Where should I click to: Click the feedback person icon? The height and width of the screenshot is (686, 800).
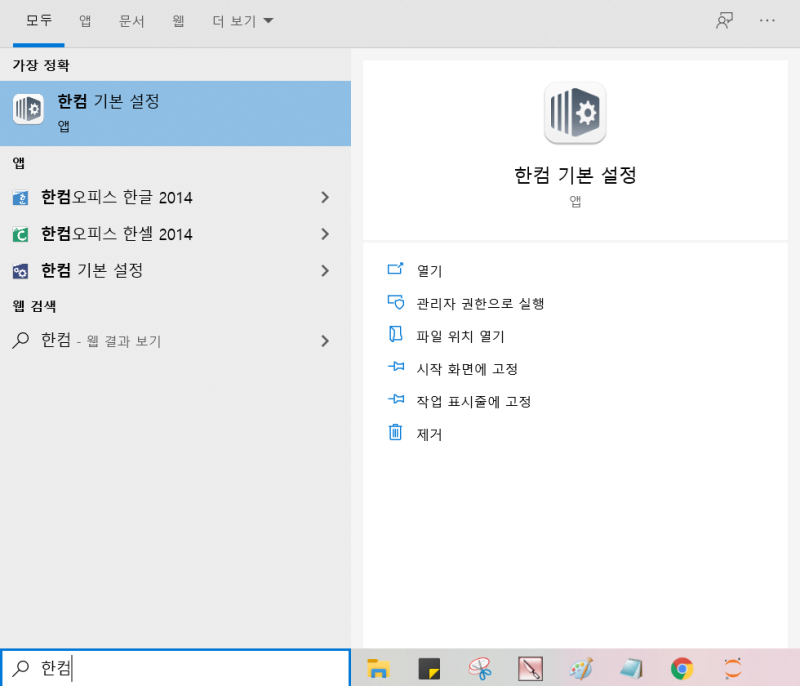point(724,21)
